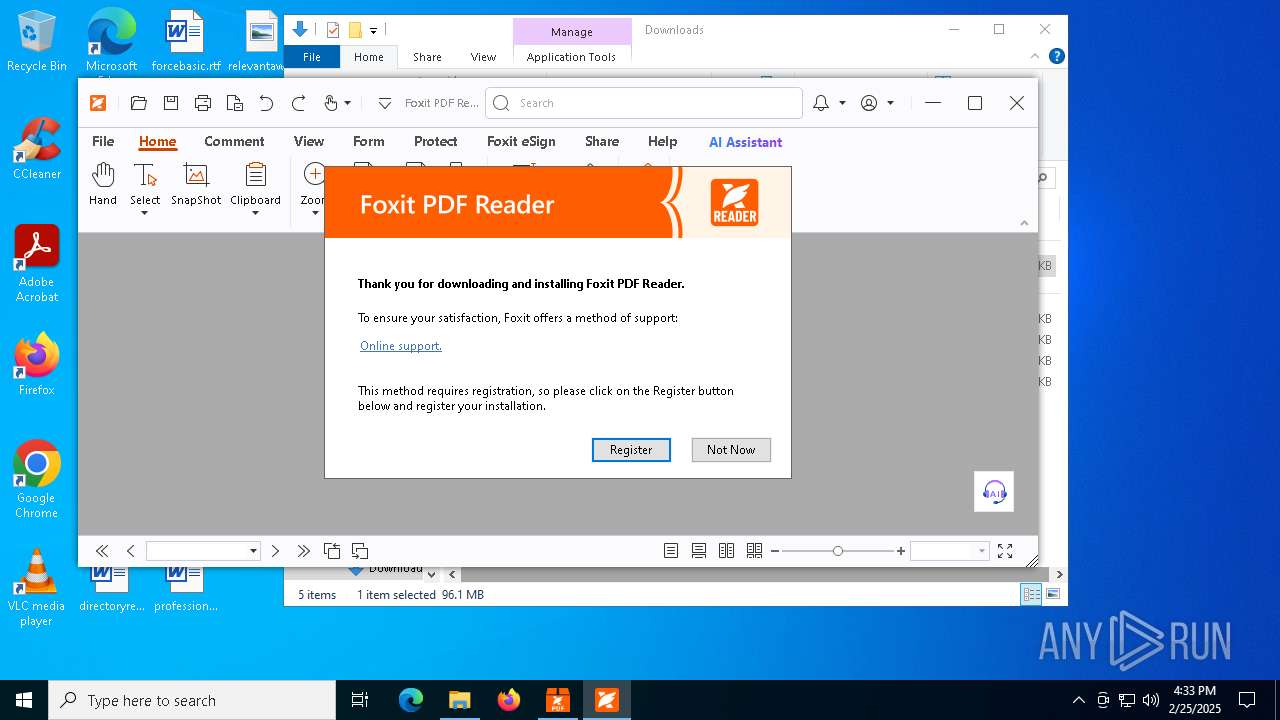Image resolution: width=1280 pixels, height=720 pixels.
Task: Follow the Online support link
Action: point(400,346)
